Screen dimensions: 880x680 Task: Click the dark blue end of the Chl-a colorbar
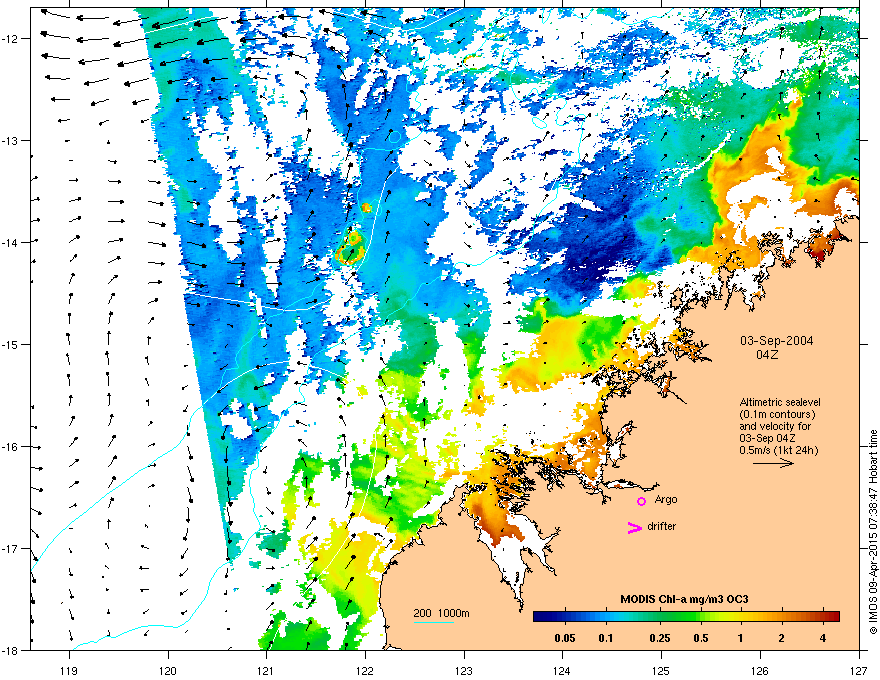pos(540,616)
